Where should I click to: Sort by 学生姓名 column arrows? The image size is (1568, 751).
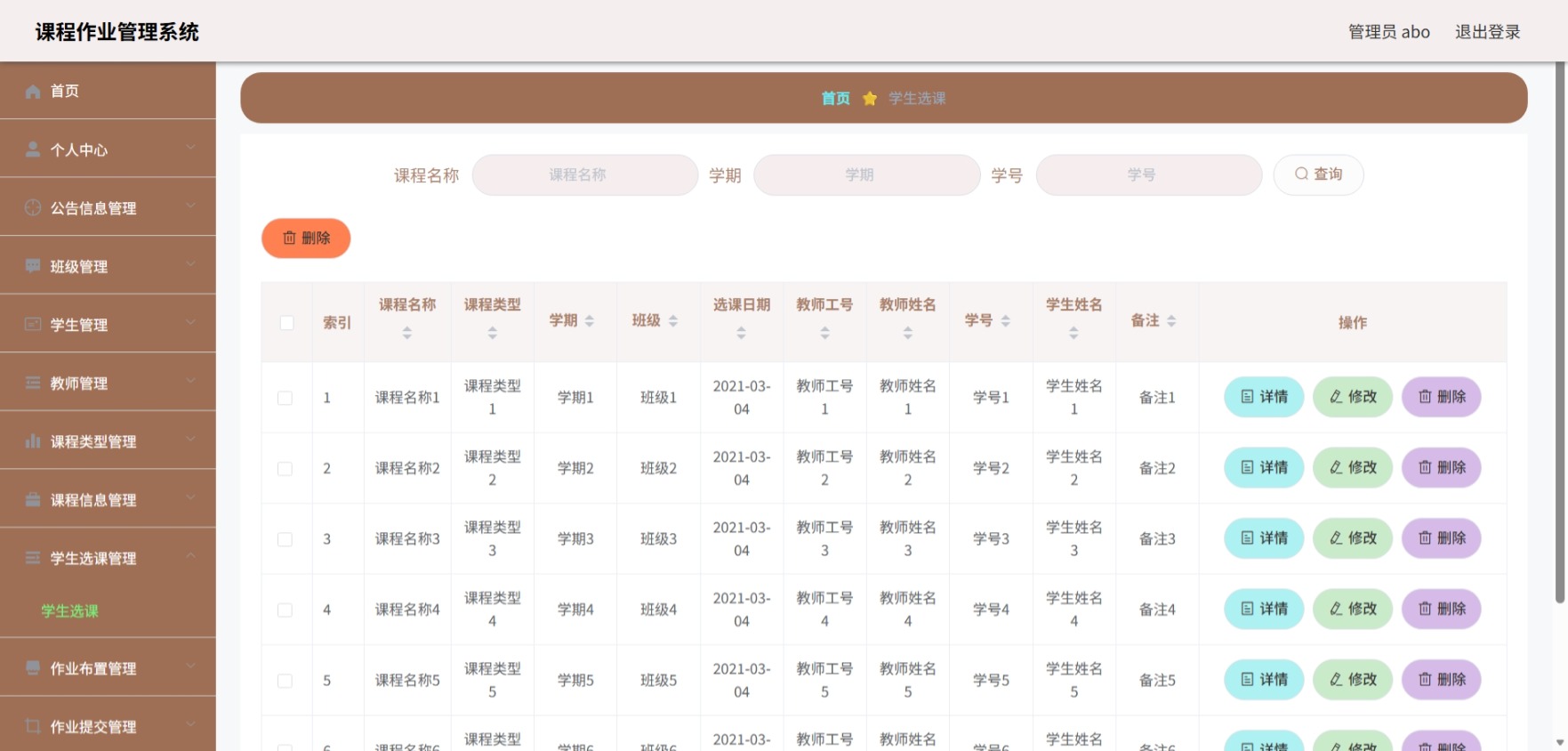pos(1074,333)
